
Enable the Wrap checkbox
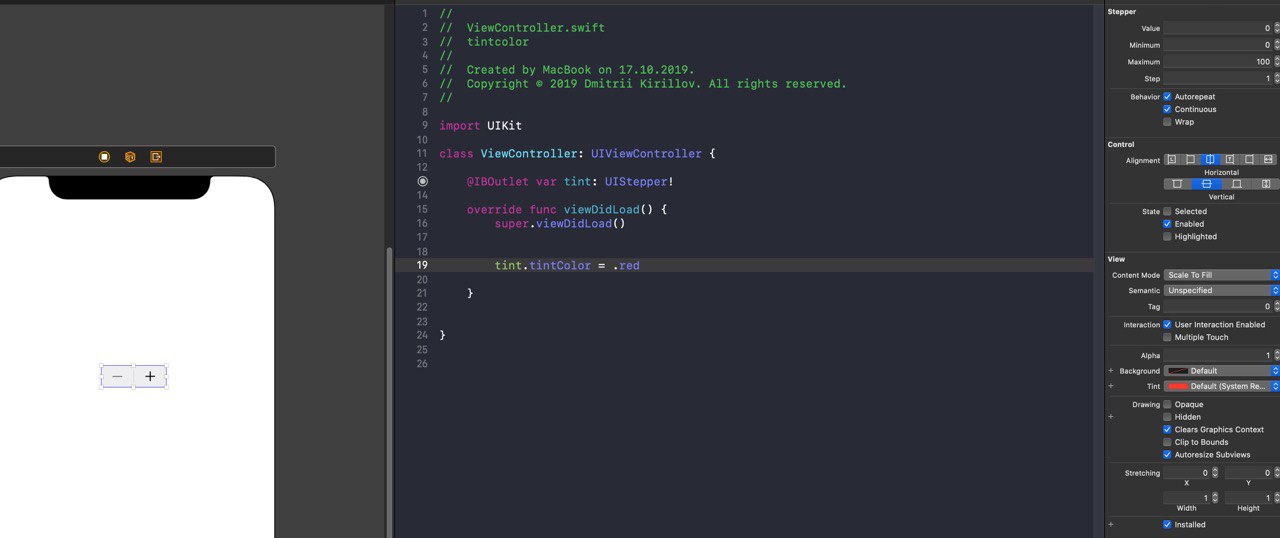click(x=1167, y=122)
